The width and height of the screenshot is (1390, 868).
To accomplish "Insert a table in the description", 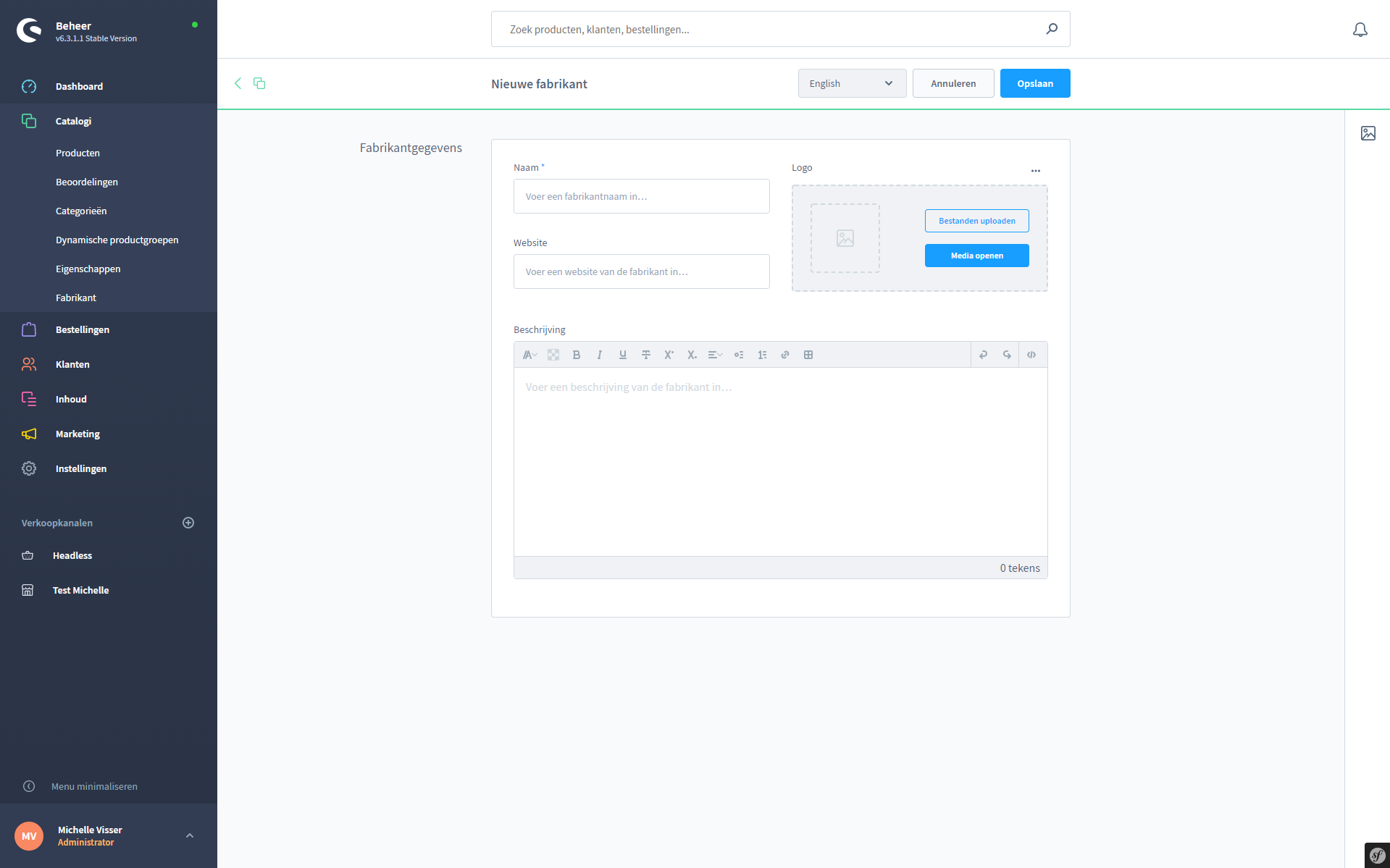I will click(x=808, y=355).
